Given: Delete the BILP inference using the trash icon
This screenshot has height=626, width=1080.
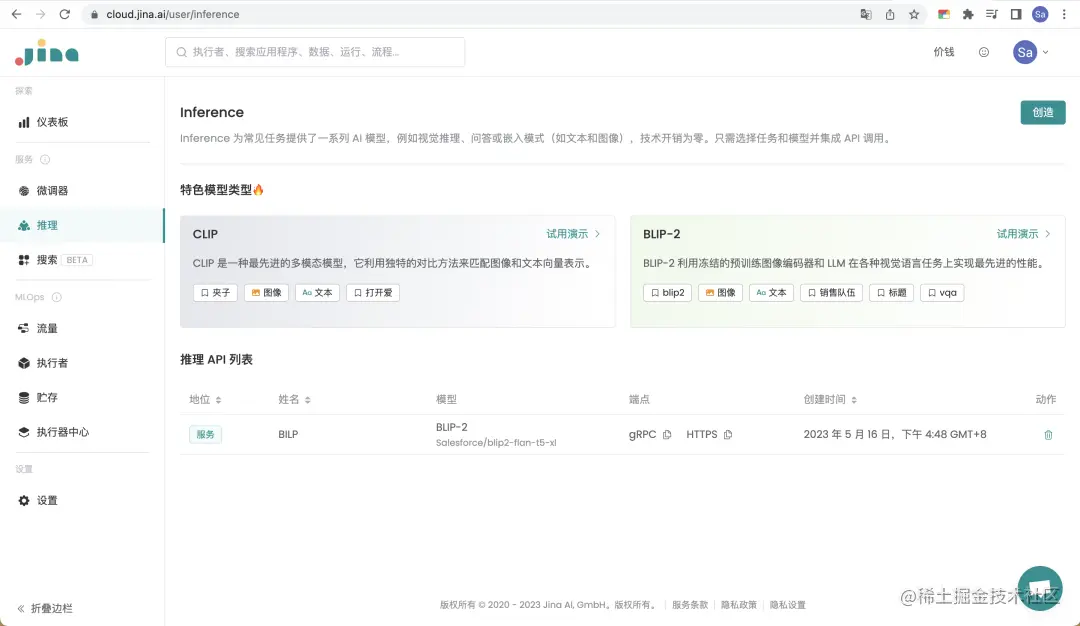Looking at the screenshot, I should tap(1048, 434).
